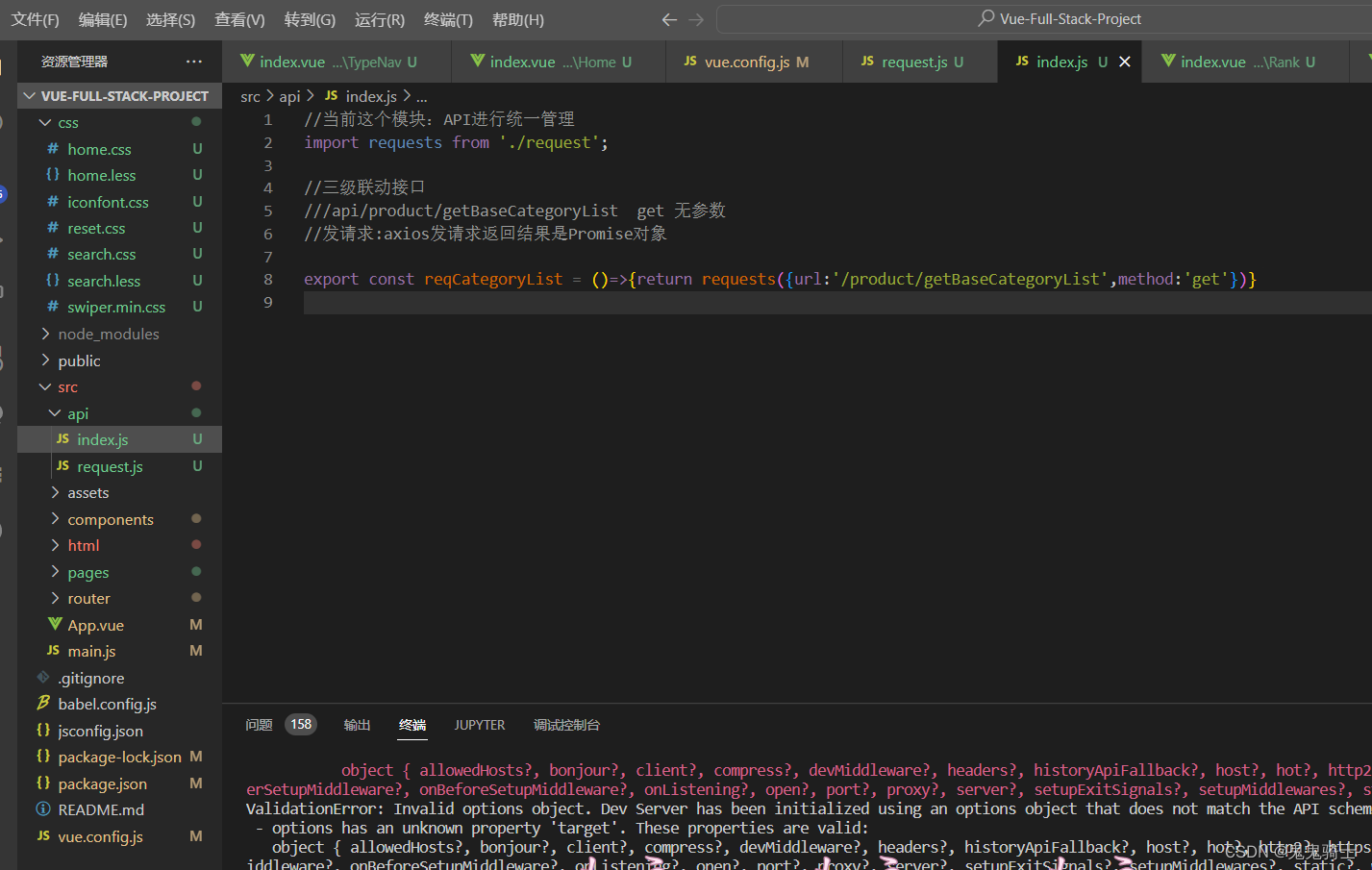The image size is (1372, 870).
Task: Click the Vue file icon next to App.vue
Action: (x=55, y=625)
